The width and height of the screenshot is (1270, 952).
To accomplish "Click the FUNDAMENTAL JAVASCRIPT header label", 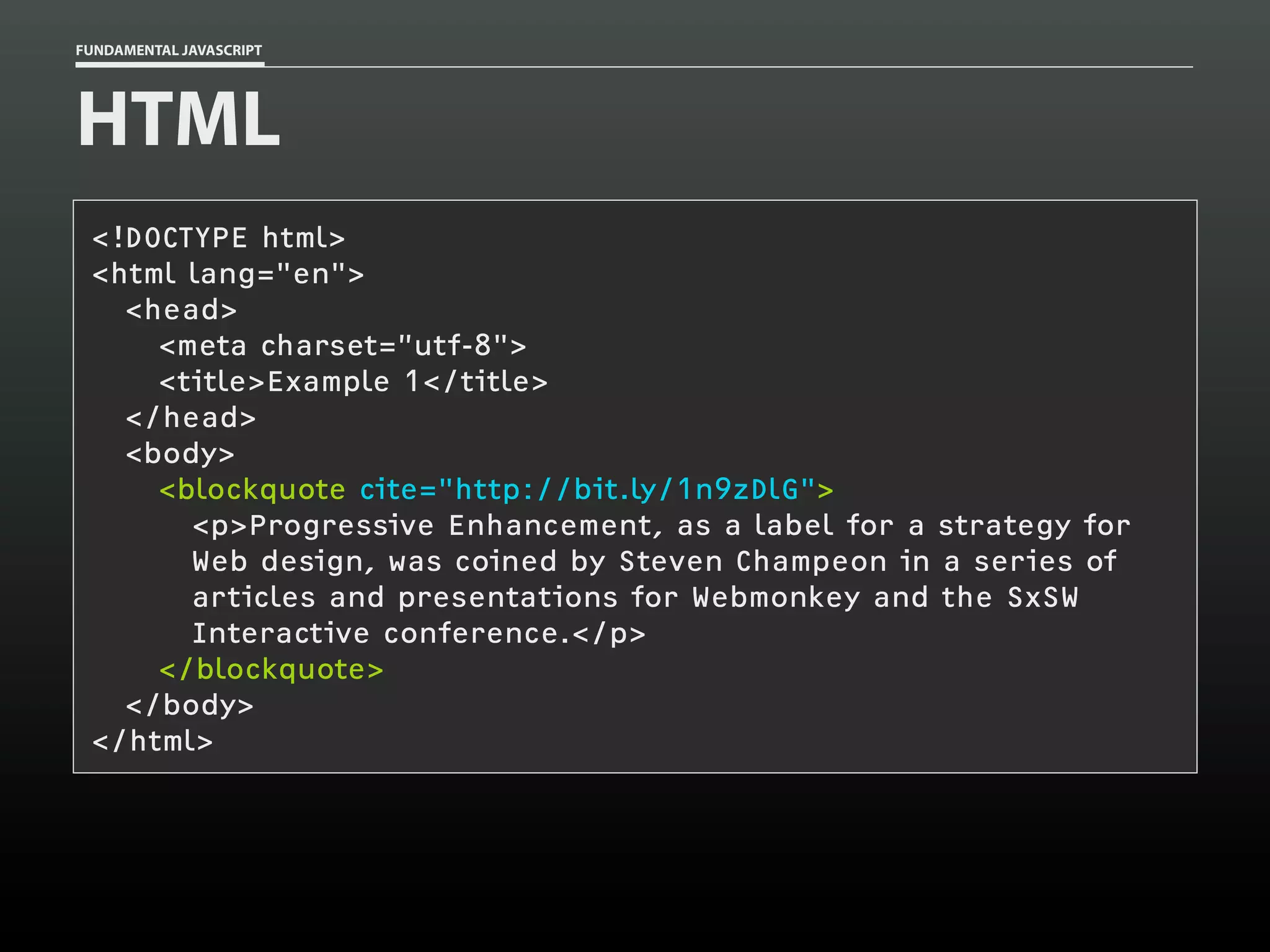I will click(169, 50).
